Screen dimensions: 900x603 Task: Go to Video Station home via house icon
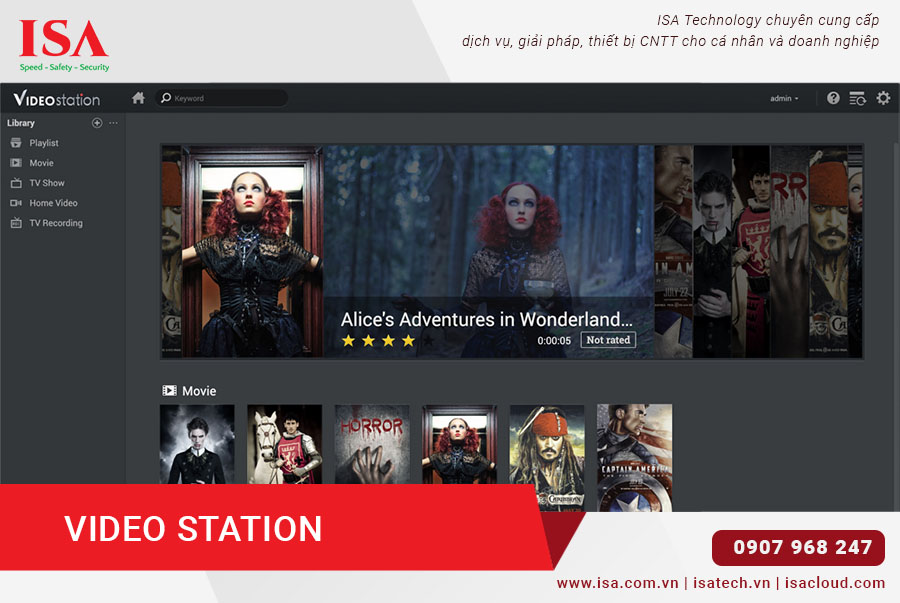point(138,98)
